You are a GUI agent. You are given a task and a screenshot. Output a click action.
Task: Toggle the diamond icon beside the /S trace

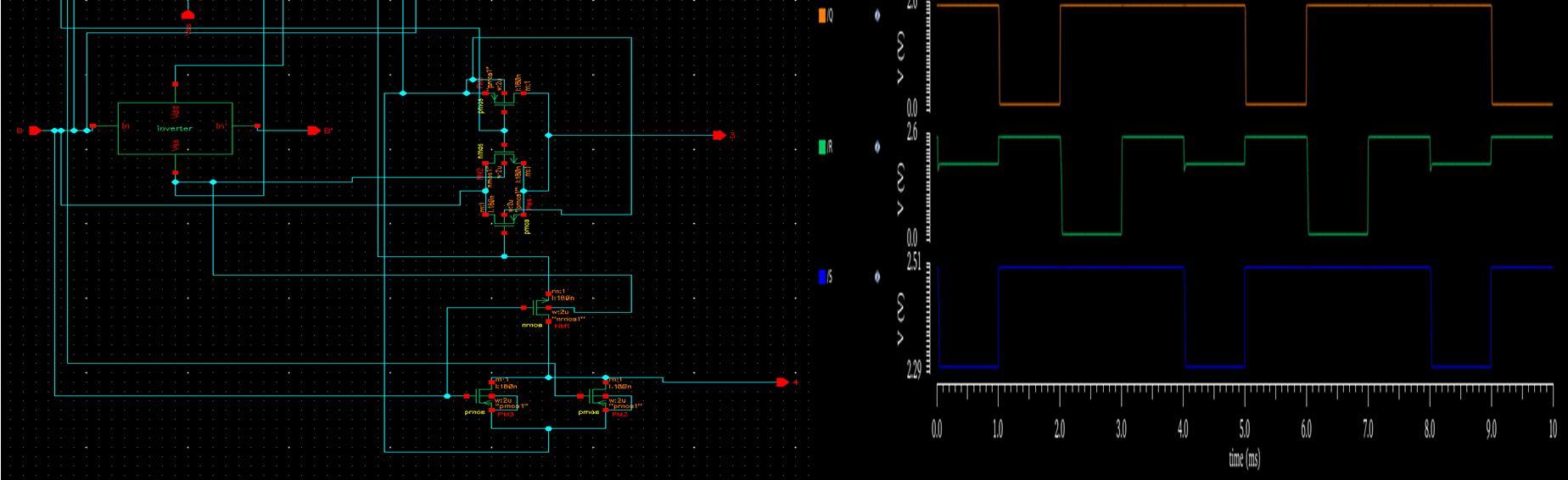click(877, 276)
